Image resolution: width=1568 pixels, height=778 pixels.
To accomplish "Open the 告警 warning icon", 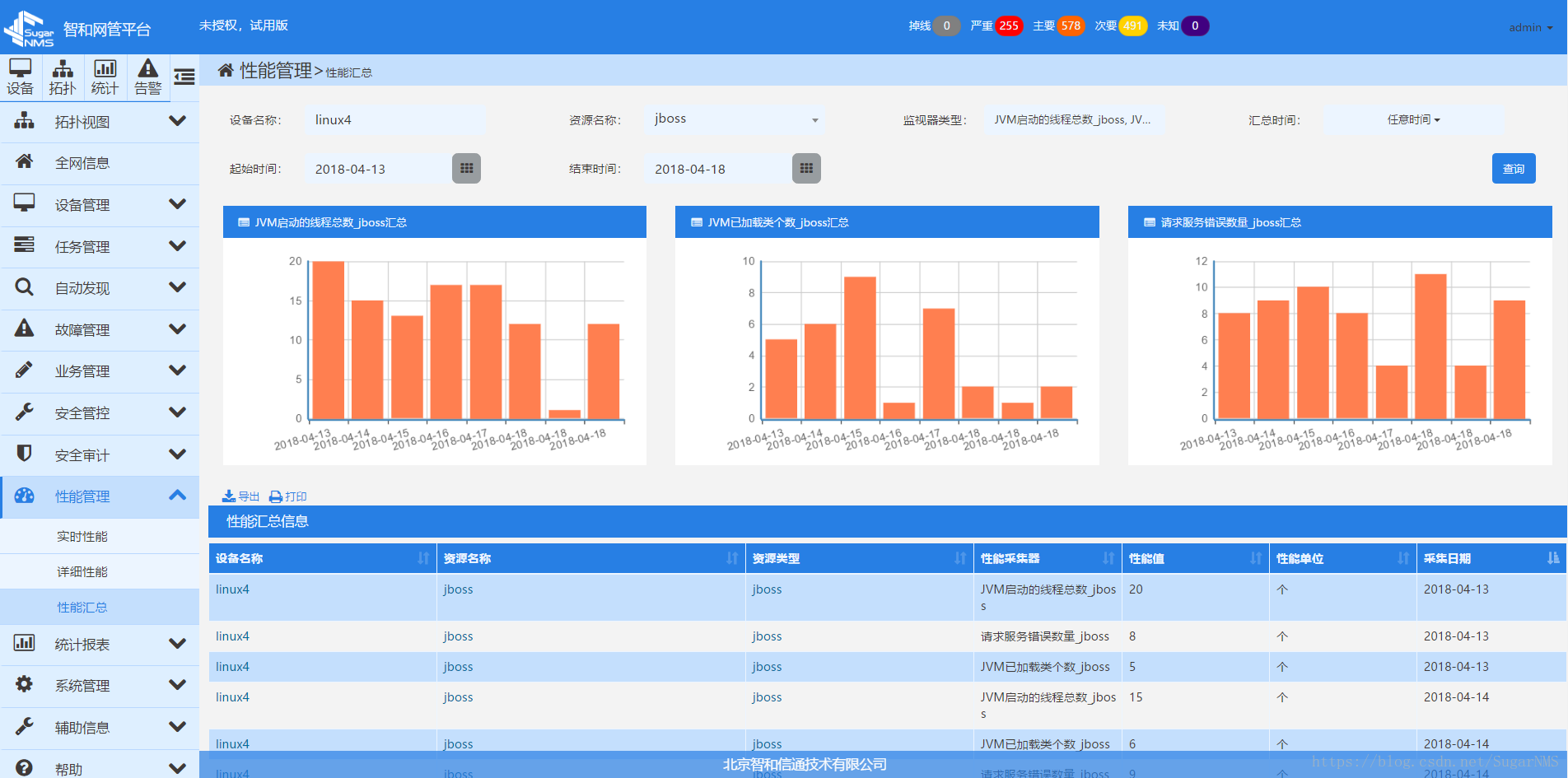I will (x=148, y=77).
